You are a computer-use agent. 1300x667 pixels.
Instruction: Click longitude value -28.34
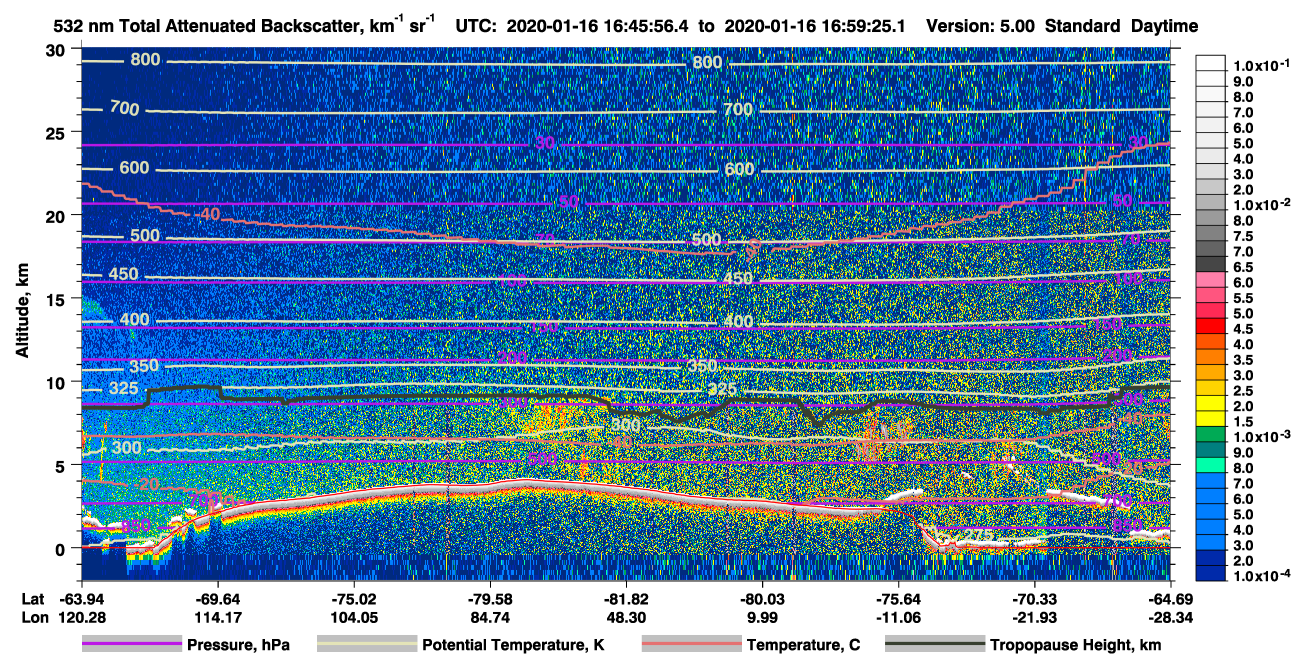click(1170, 616)
